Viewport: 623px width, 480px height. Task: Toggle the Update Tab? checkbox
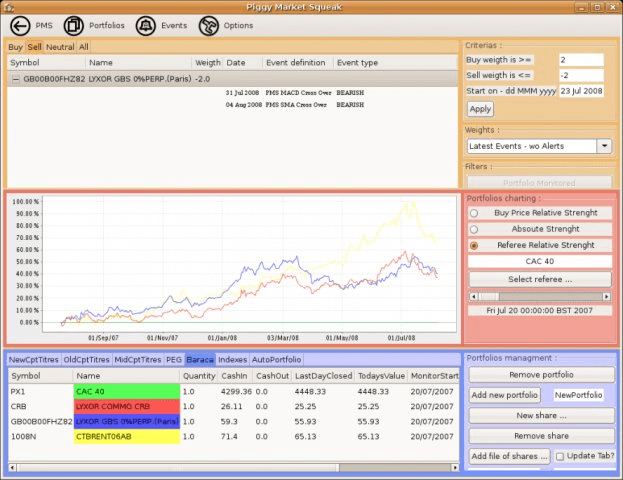[x=559, y=457]
